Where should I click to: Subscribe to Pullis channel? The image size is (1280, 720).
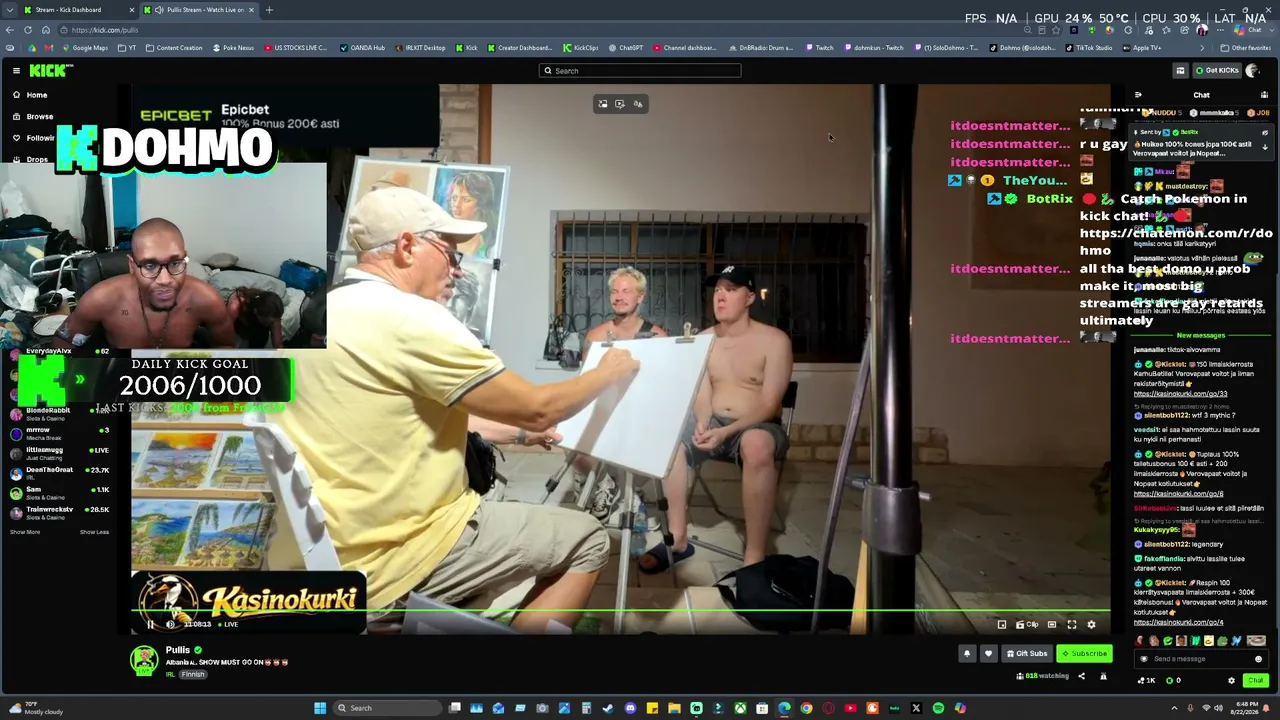point(1084,654)
